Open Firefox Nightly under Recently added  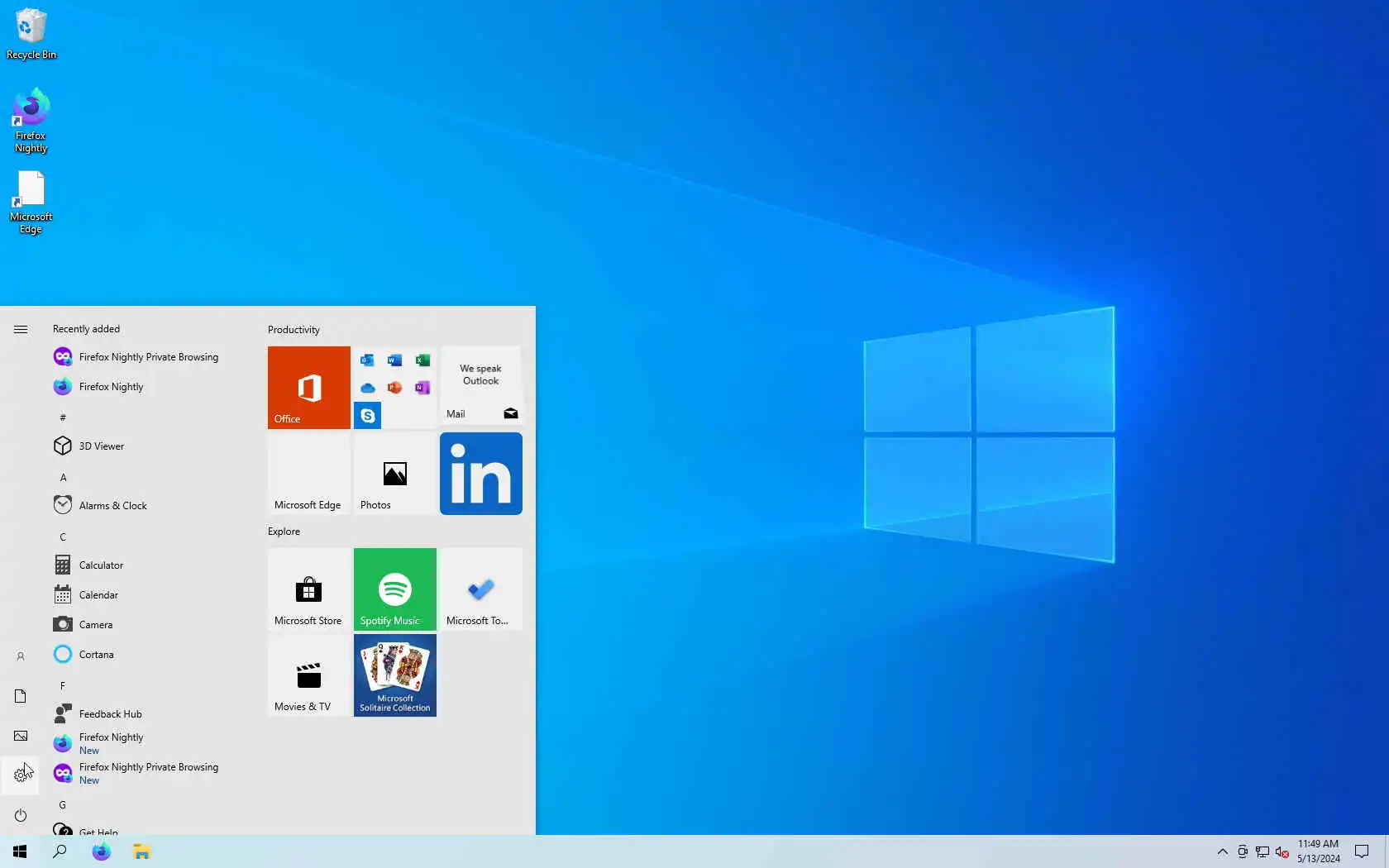tap(149, 387)
